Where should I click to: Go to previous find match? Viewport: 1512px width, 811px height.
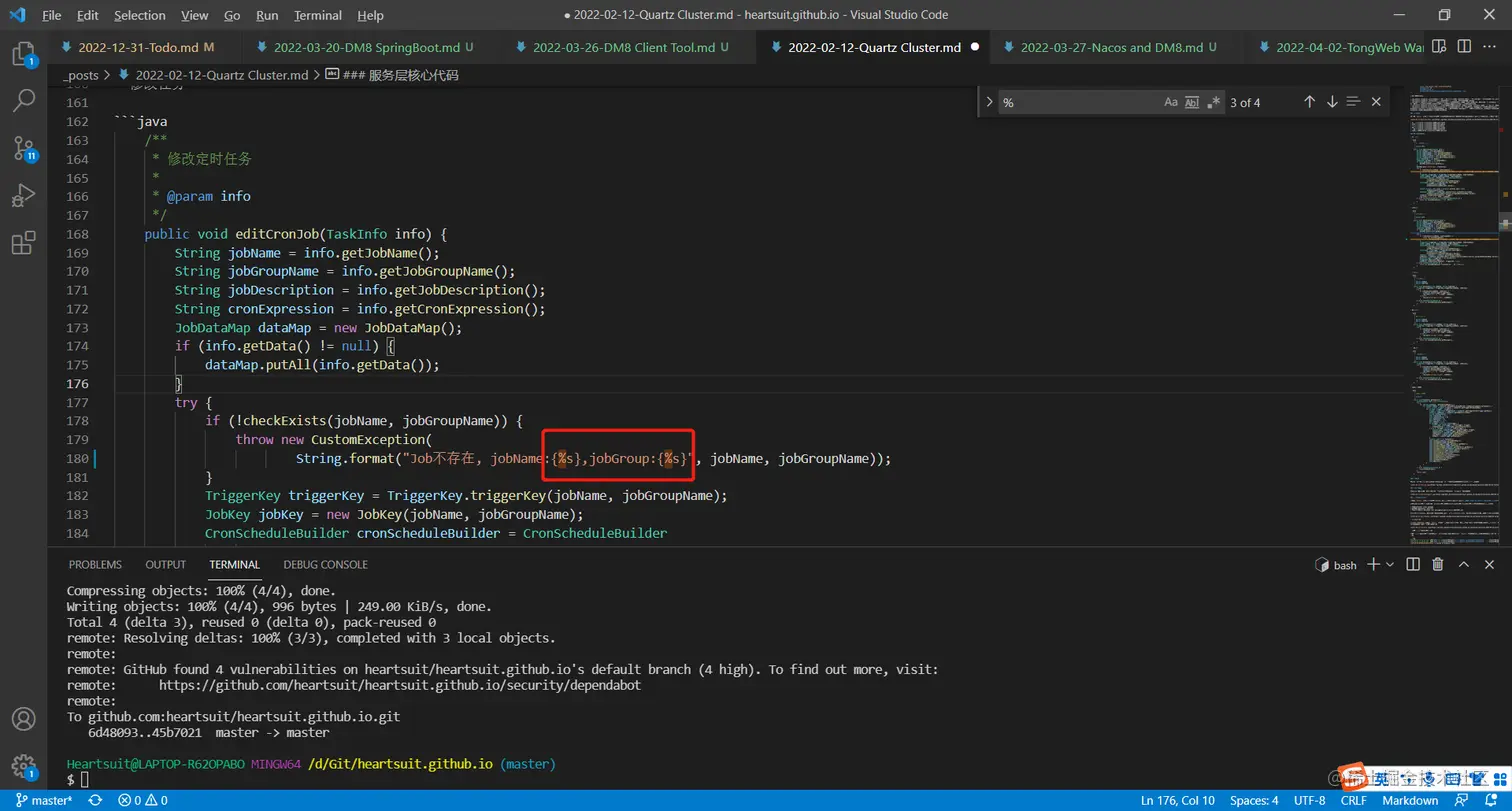(1309, 102)
